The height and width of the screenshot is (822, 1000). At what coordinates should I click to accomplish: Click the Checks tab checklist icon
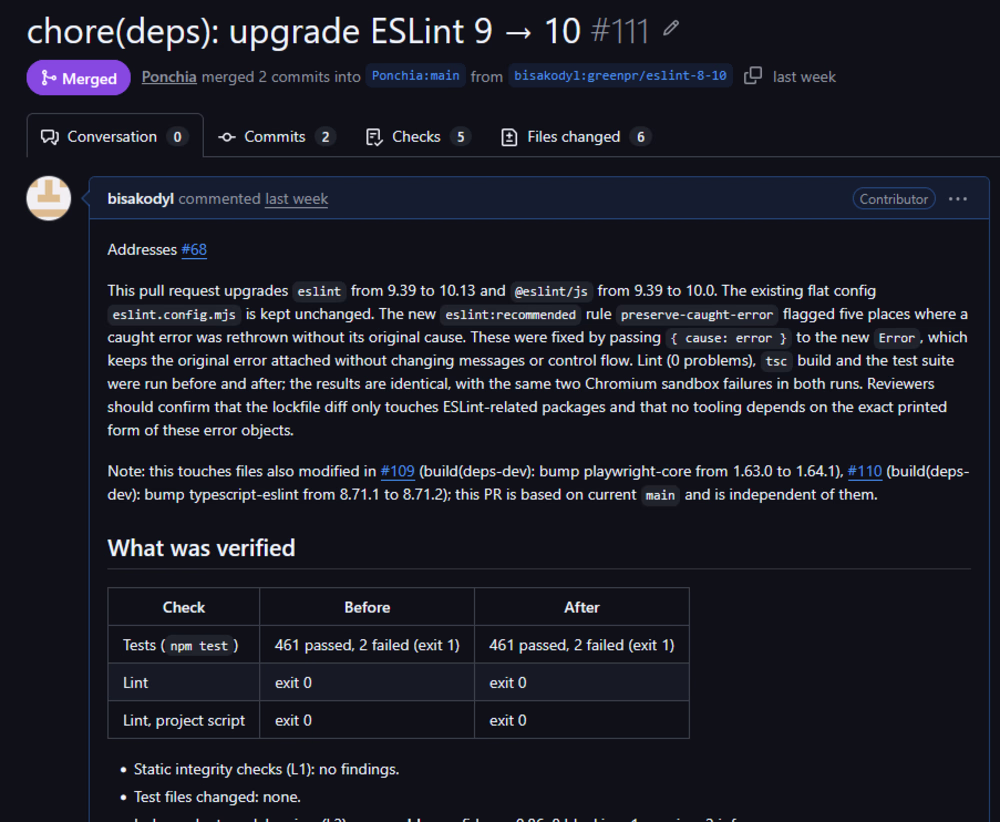coord(374,137)
